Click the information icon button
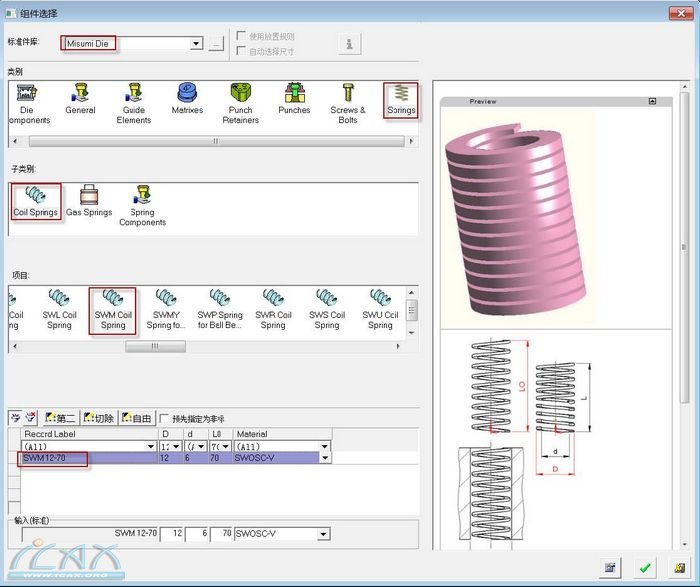 pos(349,44)
